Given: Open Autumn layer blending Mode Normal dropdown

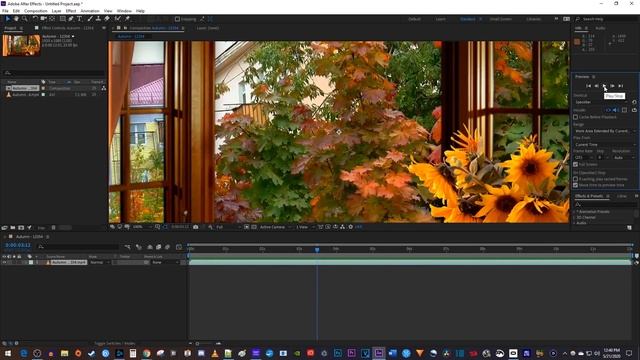Looking at the screenshot, I should 99,262.
